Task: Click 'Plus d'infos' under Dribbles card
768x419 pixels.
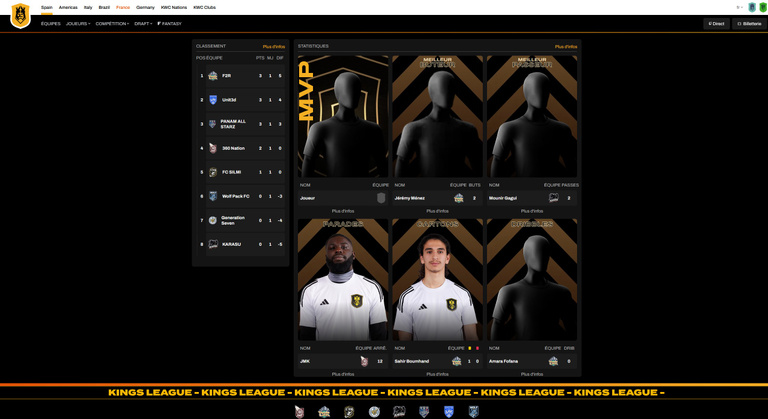Action: [532, 374]
